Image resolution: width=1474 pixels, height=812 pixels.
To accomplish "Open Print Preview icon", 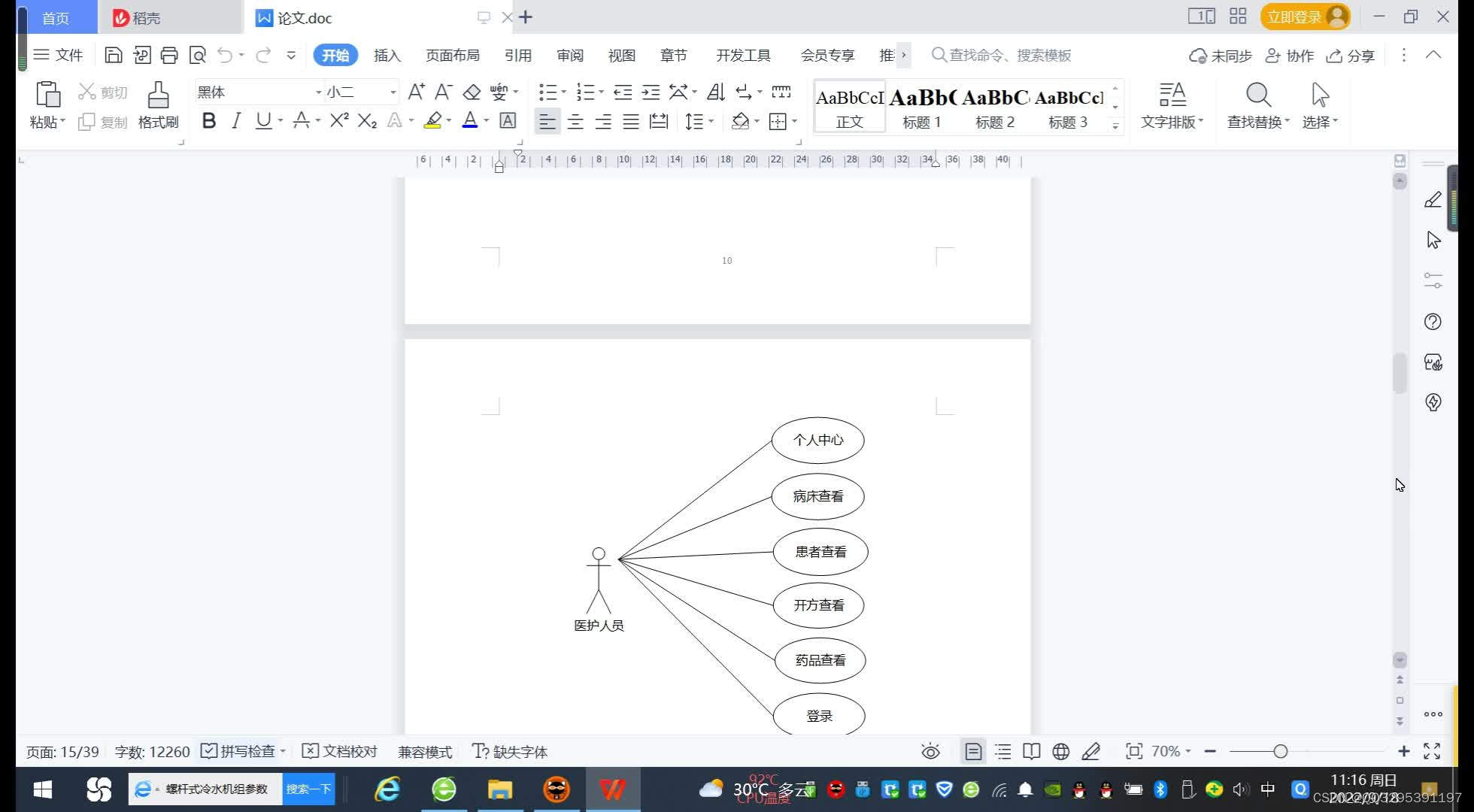I will (x=197, y=55).
